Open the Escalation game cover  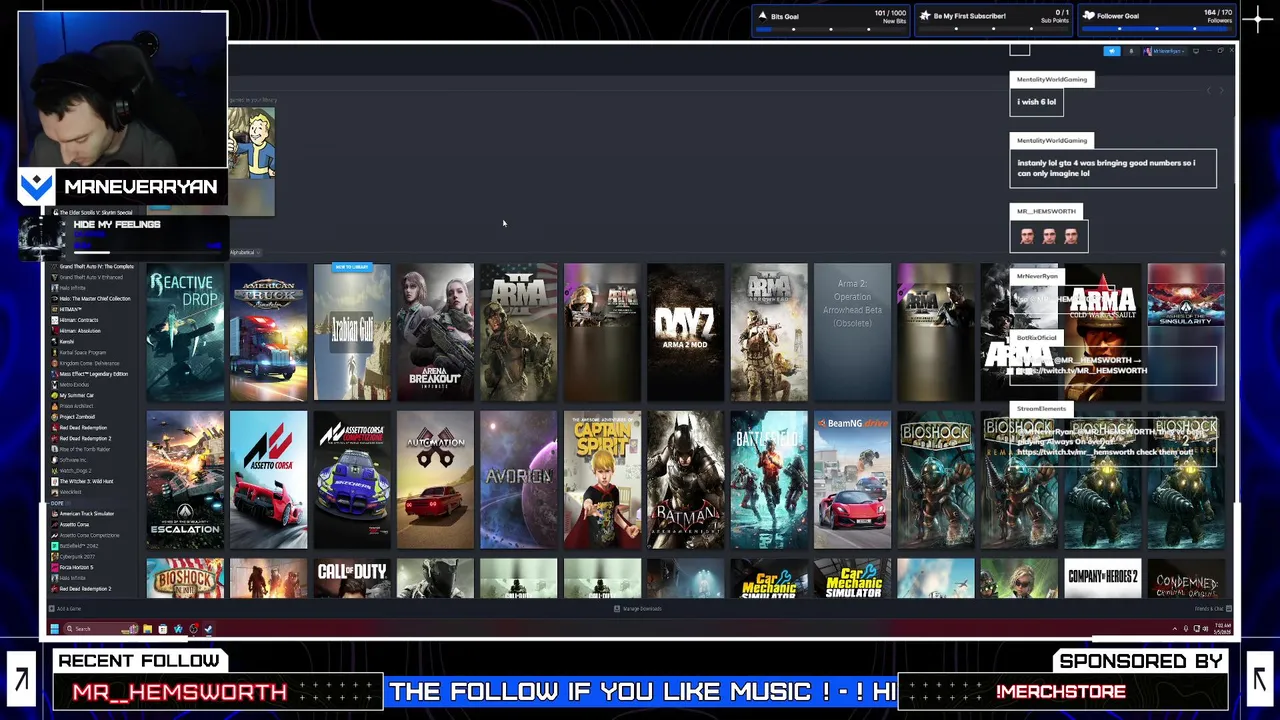click(185, 480)
